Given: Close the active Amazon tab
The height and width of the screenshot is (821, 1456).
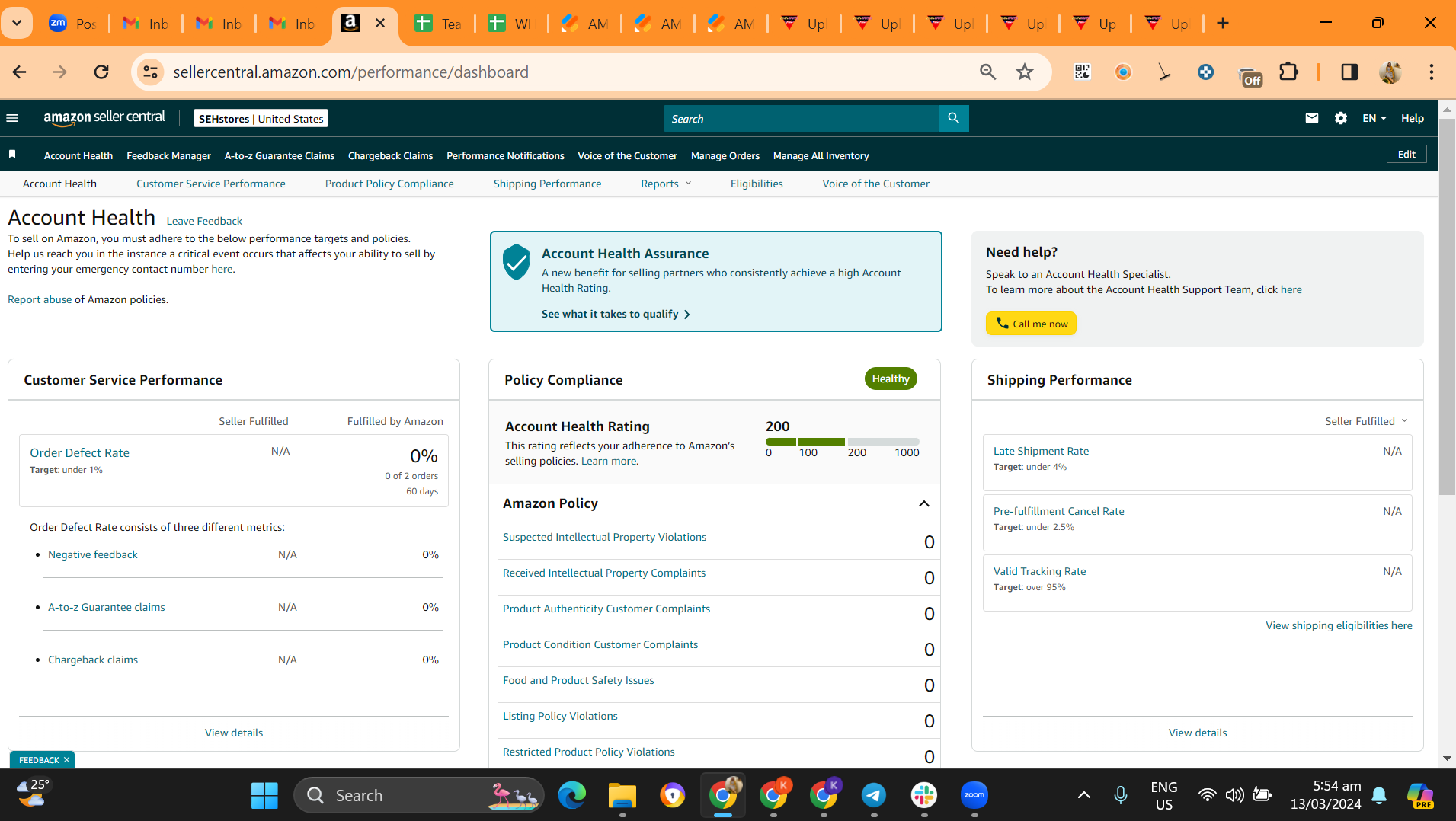Looking at the screenshot, I should [380, 24].
